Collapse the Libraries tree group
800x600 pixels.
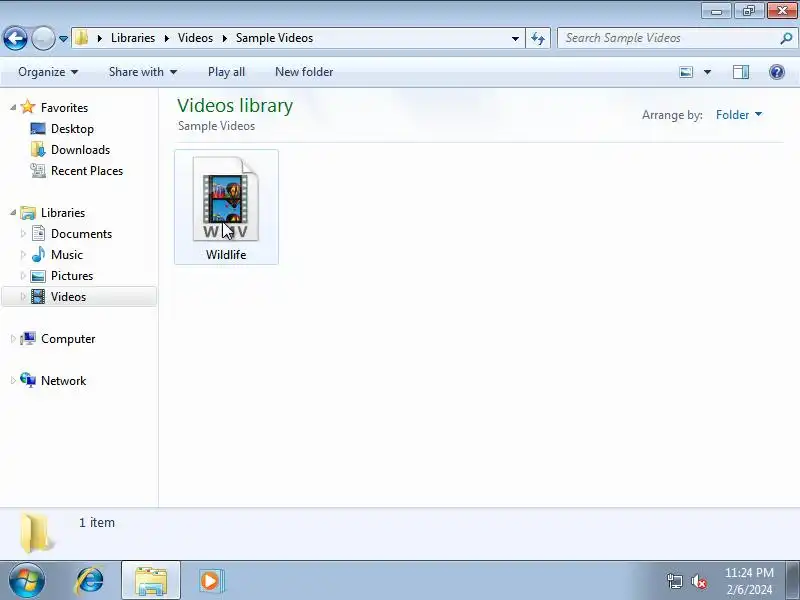pyautogui.click(x=13, y=213)
